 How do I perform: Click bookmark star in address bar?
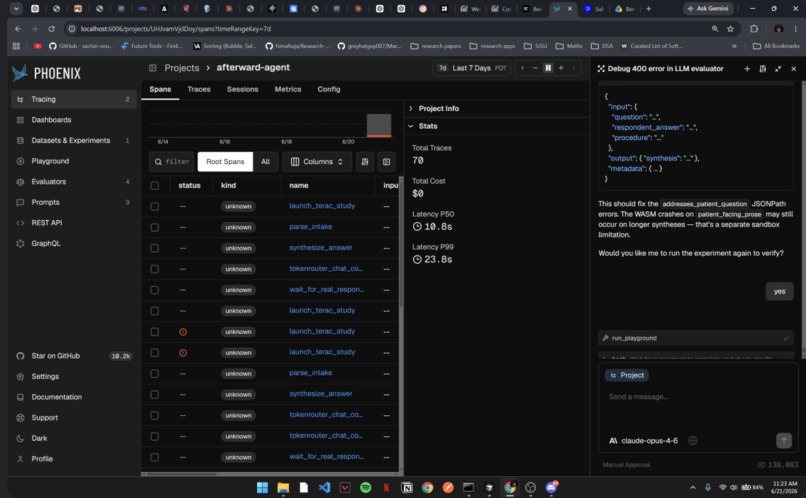pos(730,29)
